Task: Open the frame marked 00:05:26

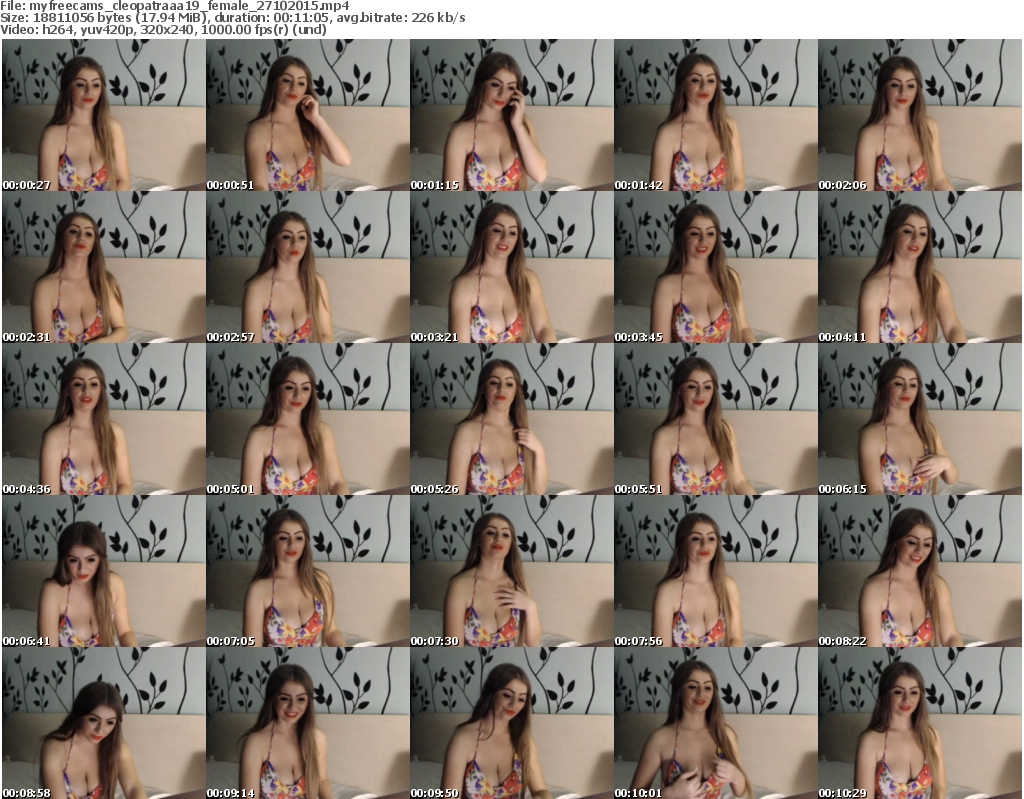Action: click(x=511, y=419)
